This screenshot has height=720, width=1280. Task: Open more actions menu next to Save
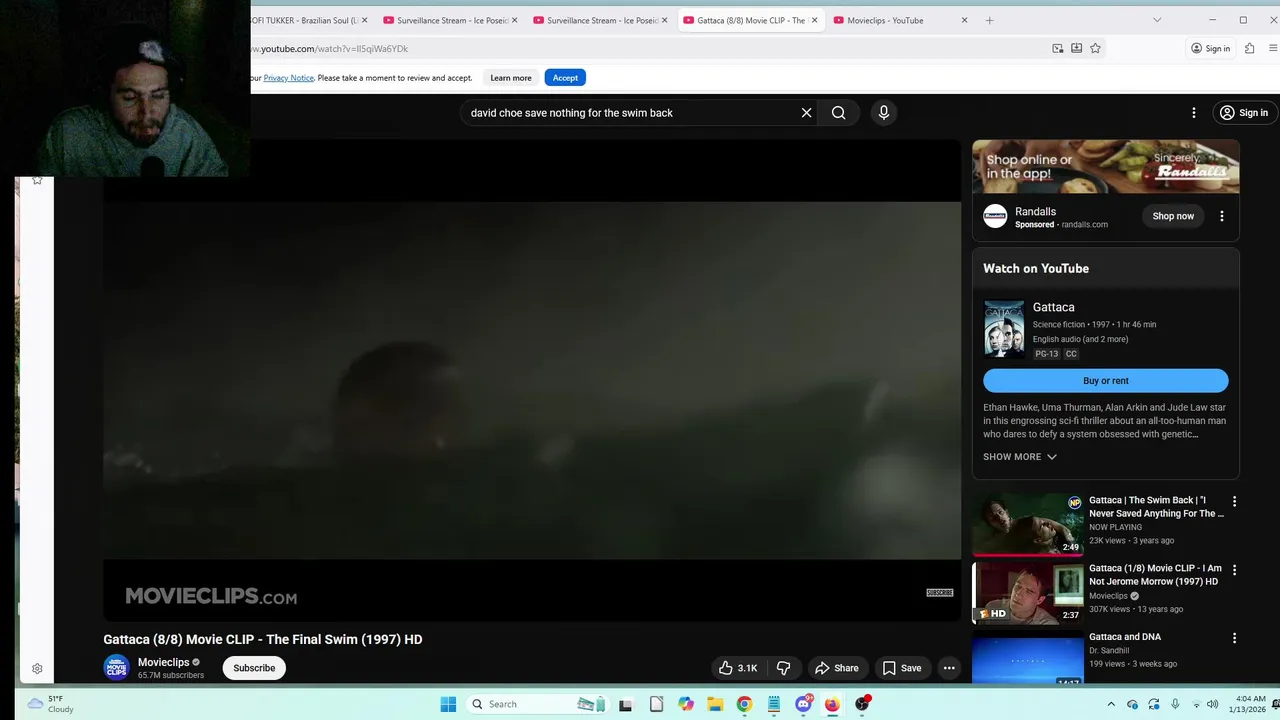(949, 668)
